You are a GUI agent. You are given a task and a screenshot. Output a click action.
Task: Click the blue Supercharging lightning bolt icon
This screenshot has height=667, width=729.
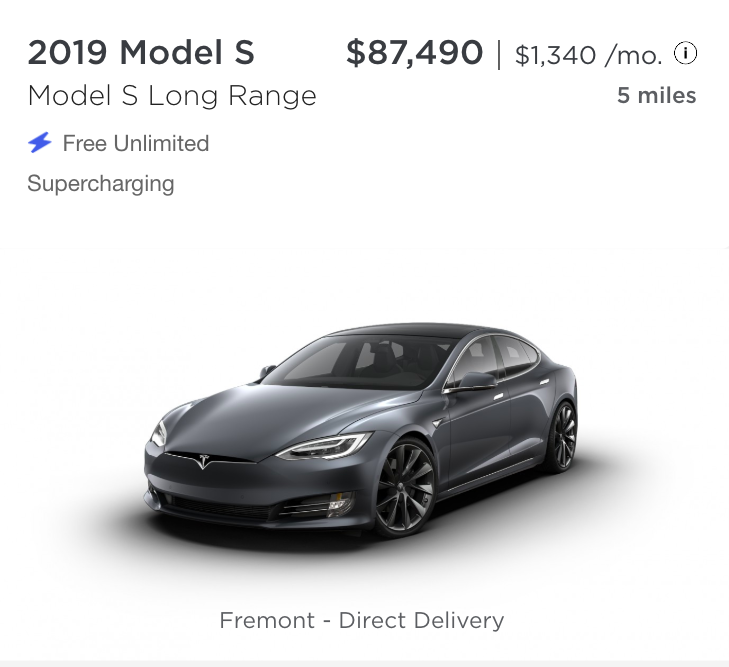(x=40, y=143)
